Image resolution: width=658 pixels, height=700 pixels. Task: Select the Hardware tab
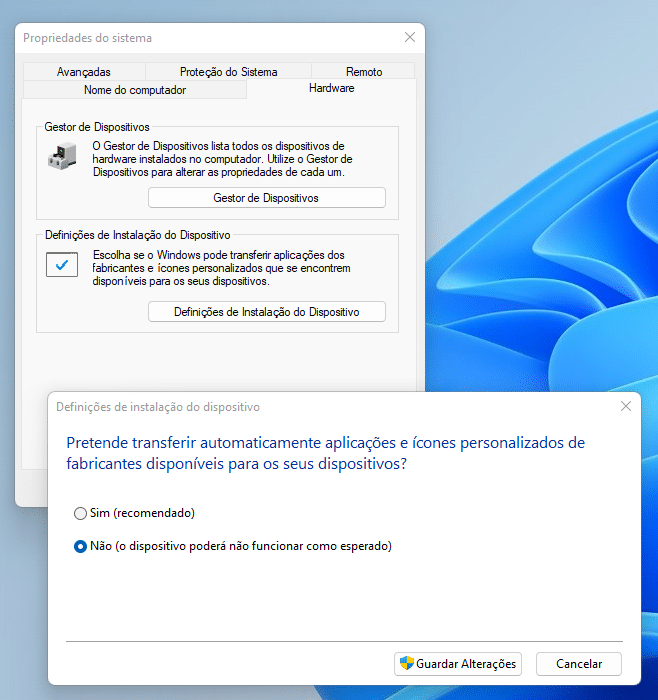[332, 88]
